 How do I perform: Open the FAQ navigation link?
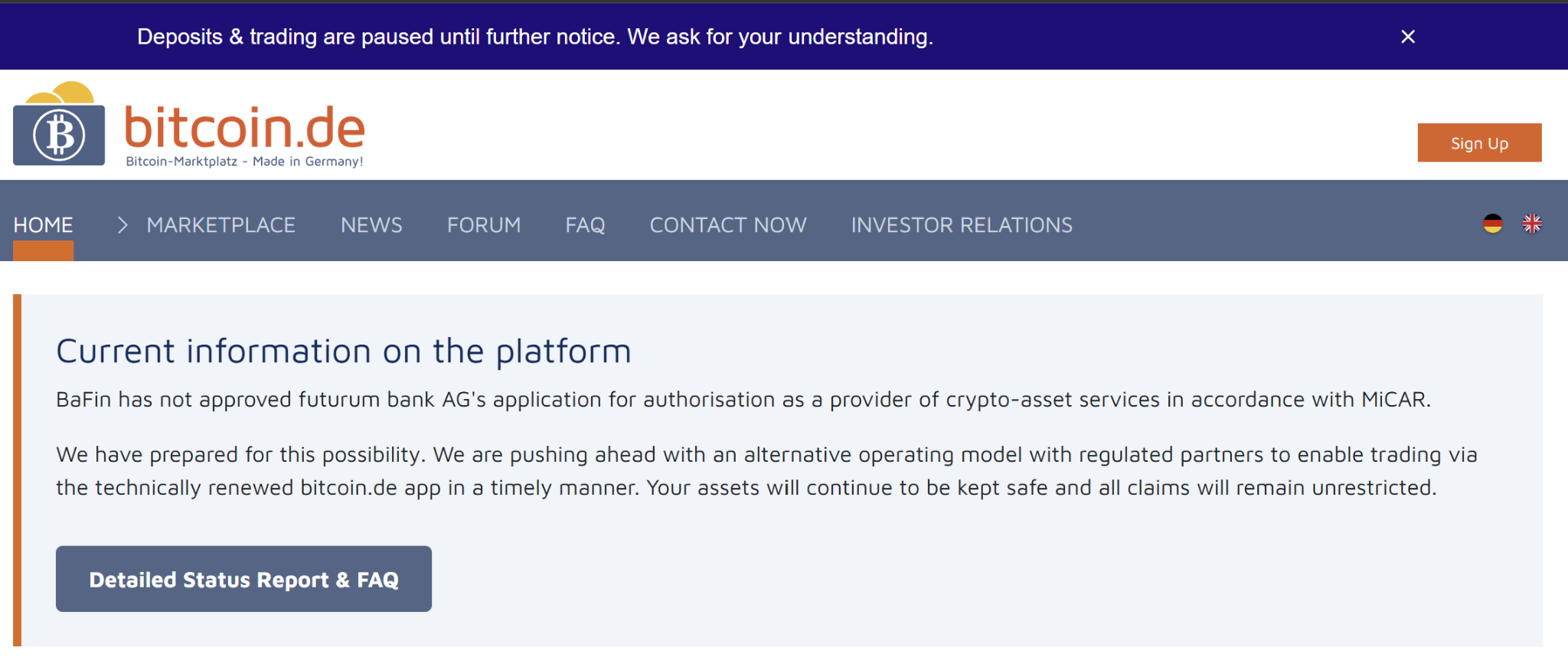pos(585,225)
